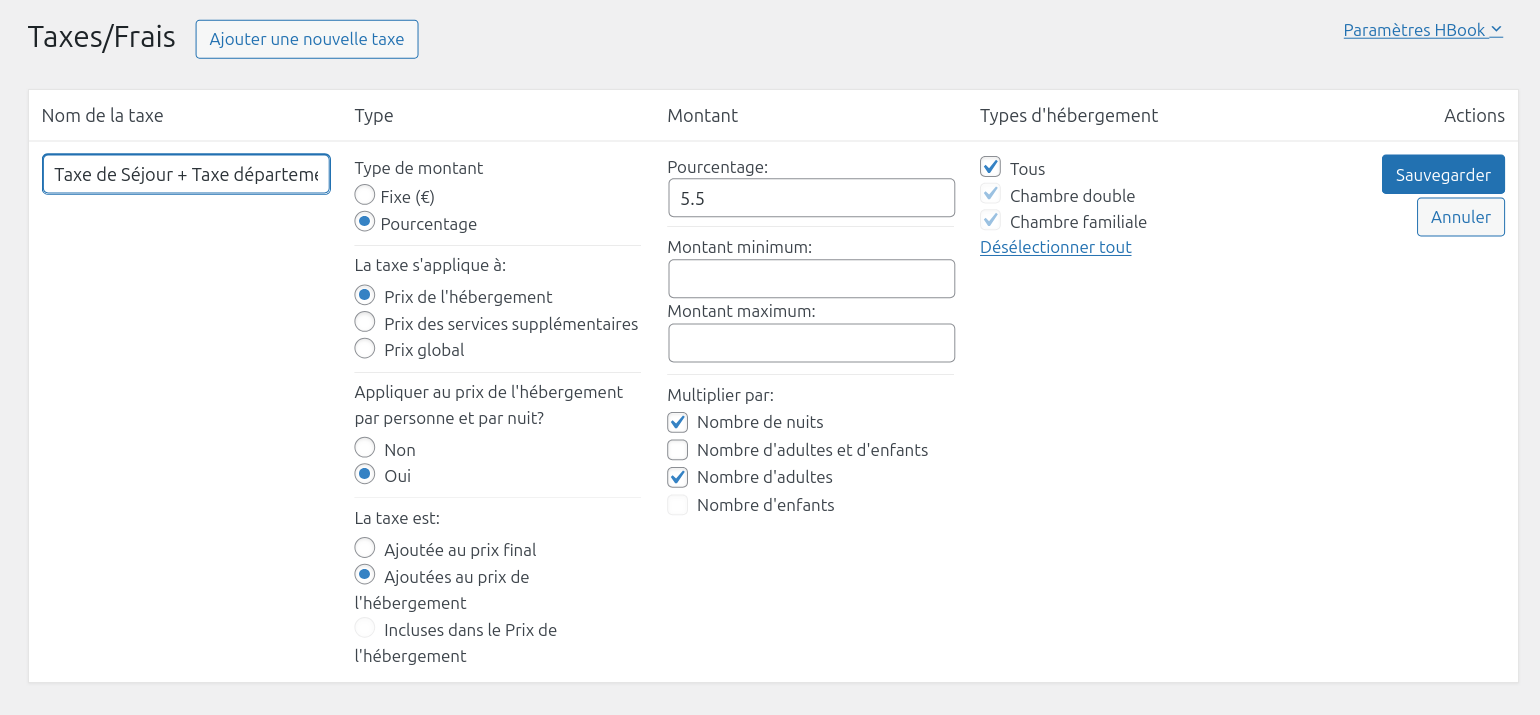Enable Nombre d'adultes et d'enfants multiplier
Image resolution: width=1540 pixels, height=715 pixels.
(678, 450)
